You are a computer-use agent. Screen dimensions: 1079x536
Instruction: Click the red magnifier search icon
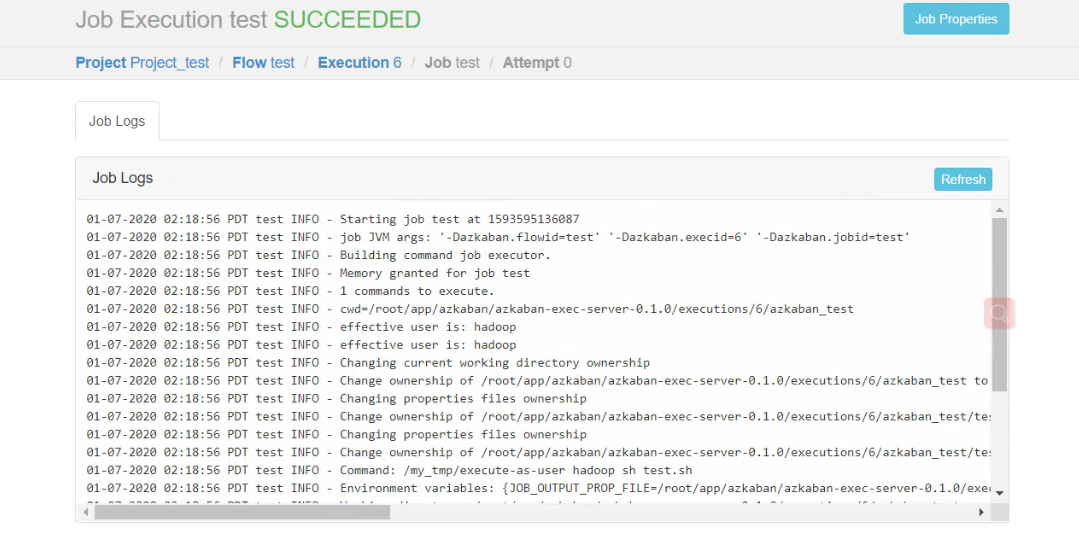(999, 314)
